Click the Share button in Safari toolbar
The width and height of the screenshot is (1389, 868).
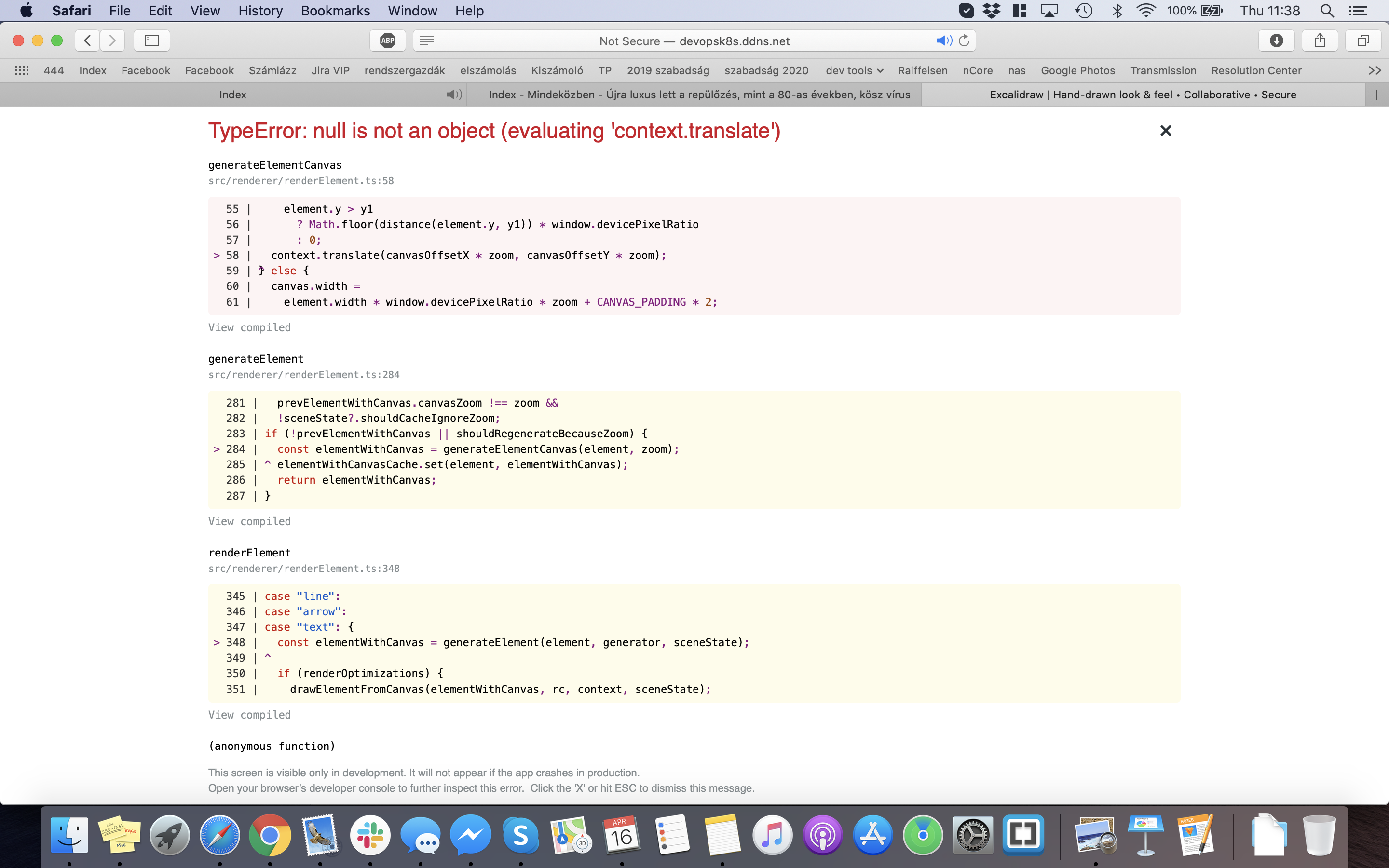[1320, 41]
